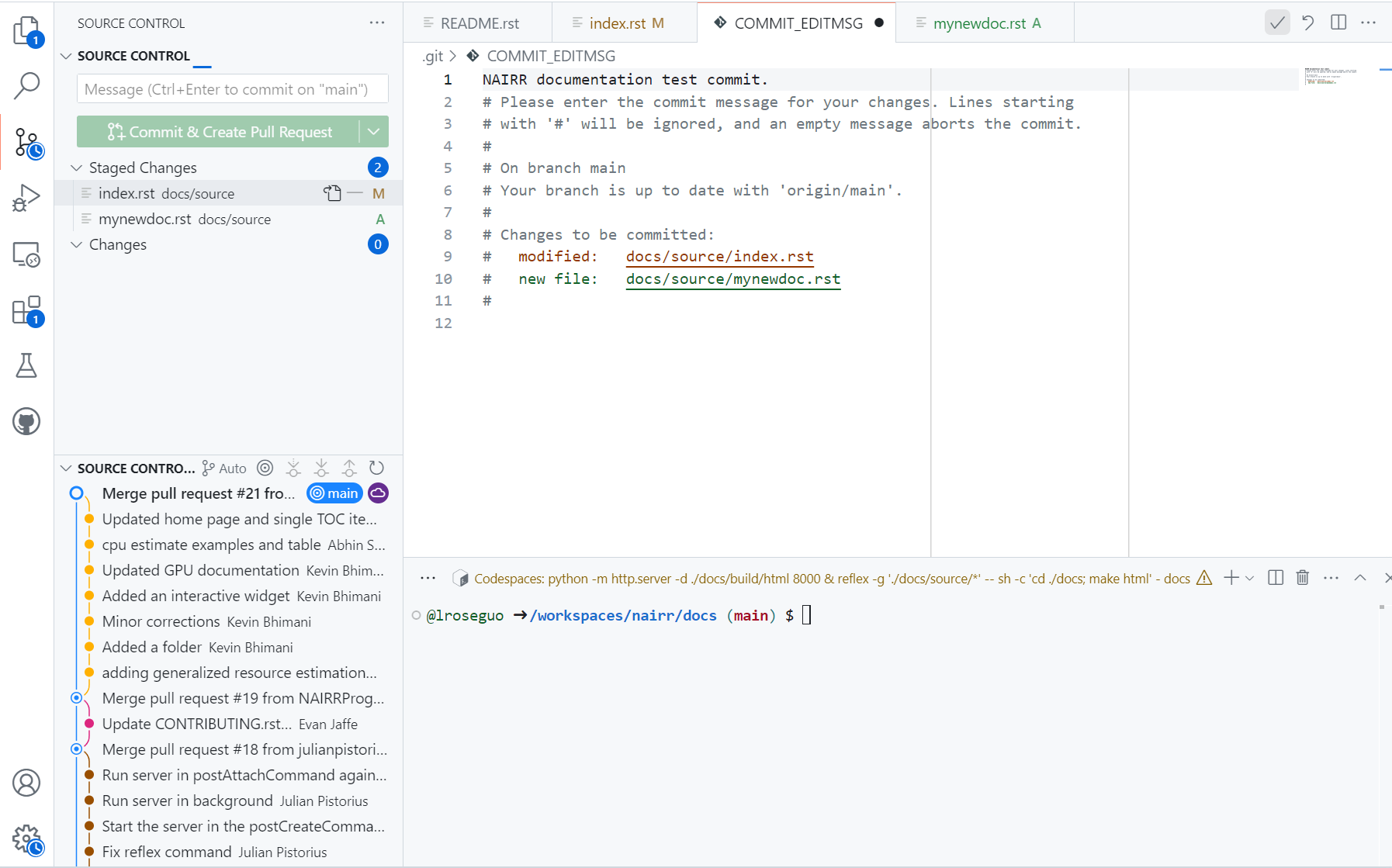Fetch from remote in graph toolbar
Viewport: 1392px width, 868px height.
coord(293,468)
